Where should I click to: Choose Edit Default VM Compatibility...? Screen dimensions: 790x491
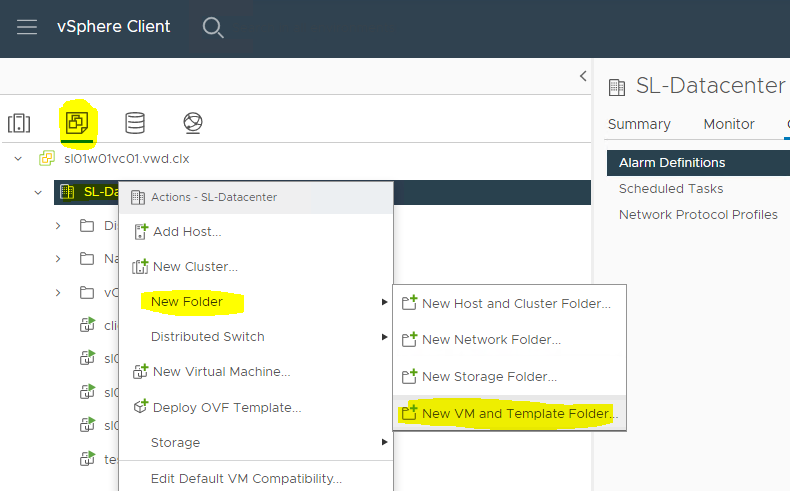(x=256, y=478)
